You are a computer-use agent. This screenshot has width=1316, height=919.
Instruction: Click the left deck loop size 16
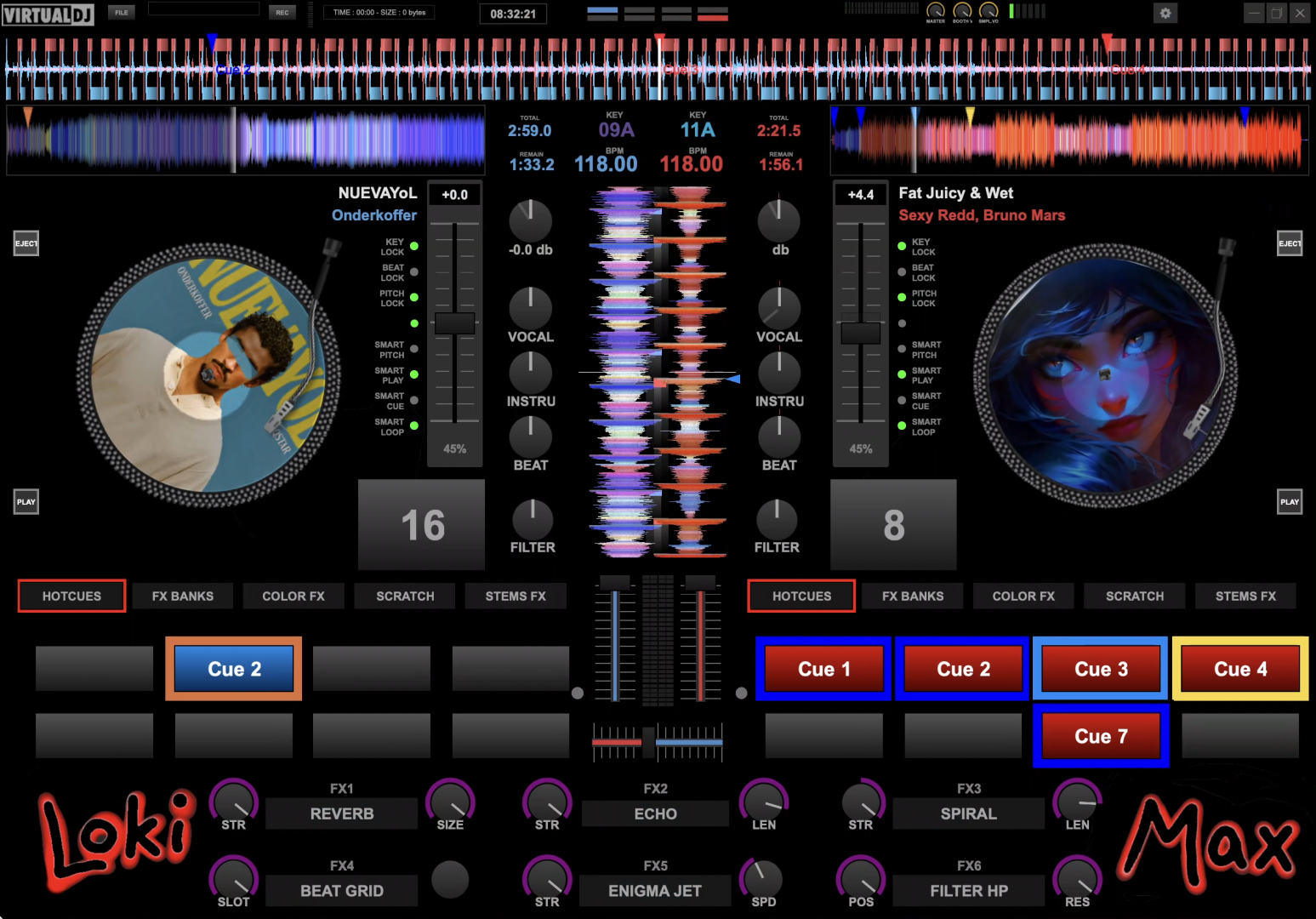point(422,524)
